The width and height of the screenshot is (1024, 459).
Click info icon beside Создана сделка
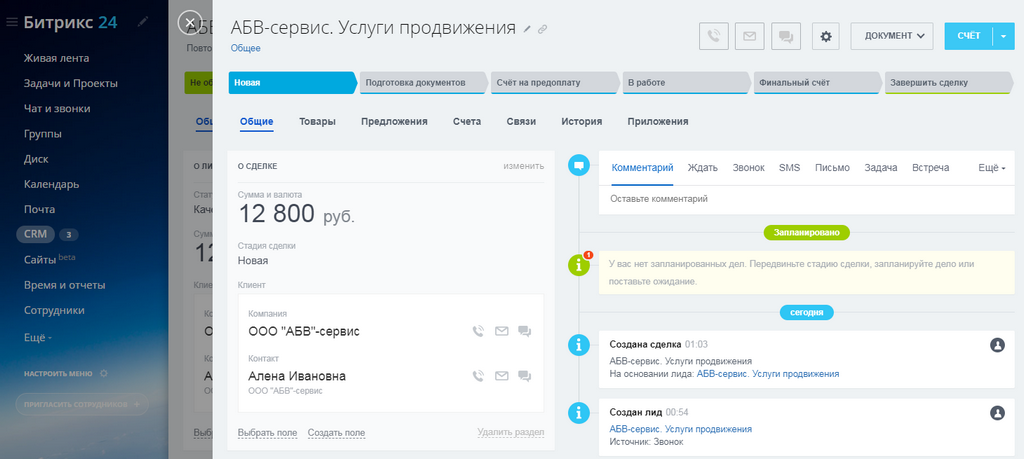click(x=579, y=344)
